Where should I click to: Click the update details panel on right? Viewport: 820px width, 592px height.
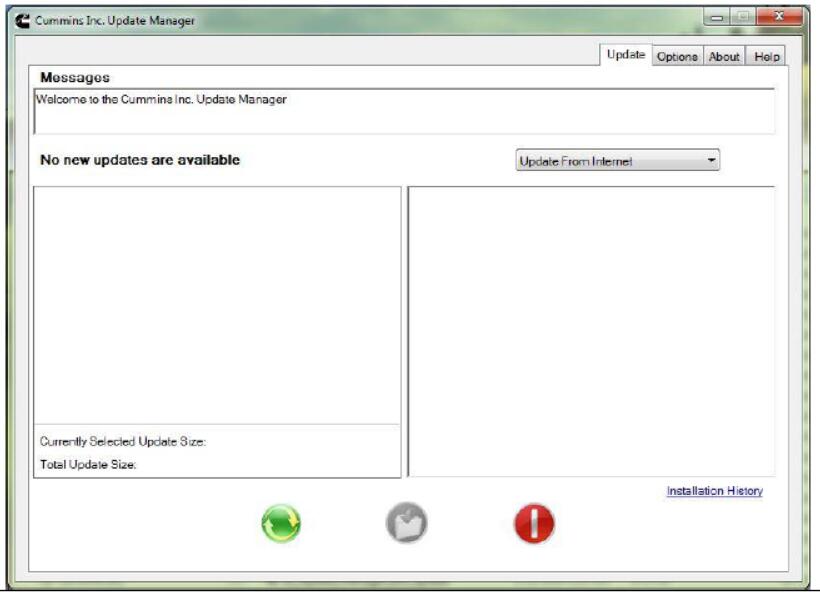click(591, 331)
